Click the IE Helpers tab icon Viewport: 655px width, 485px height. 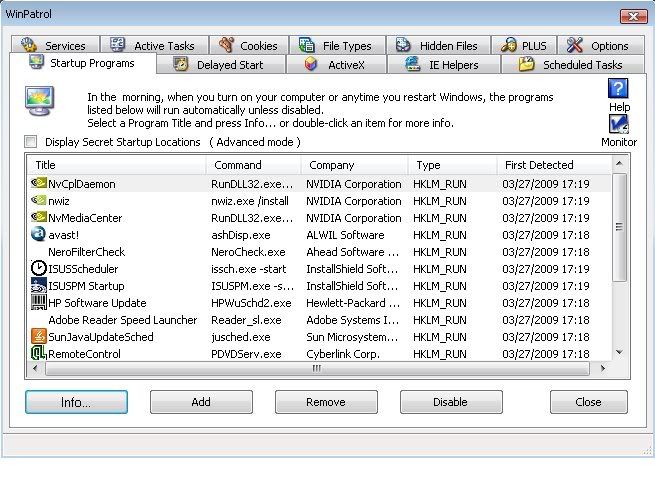click(412, 64)
